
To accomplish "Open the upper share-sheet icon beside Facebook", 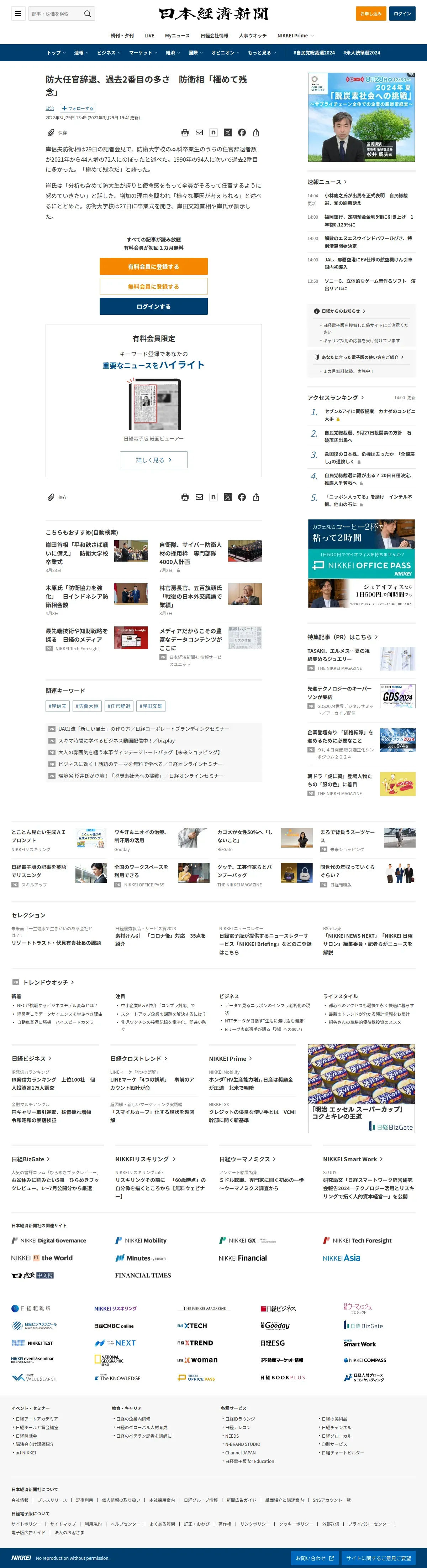I will point(256,132).
